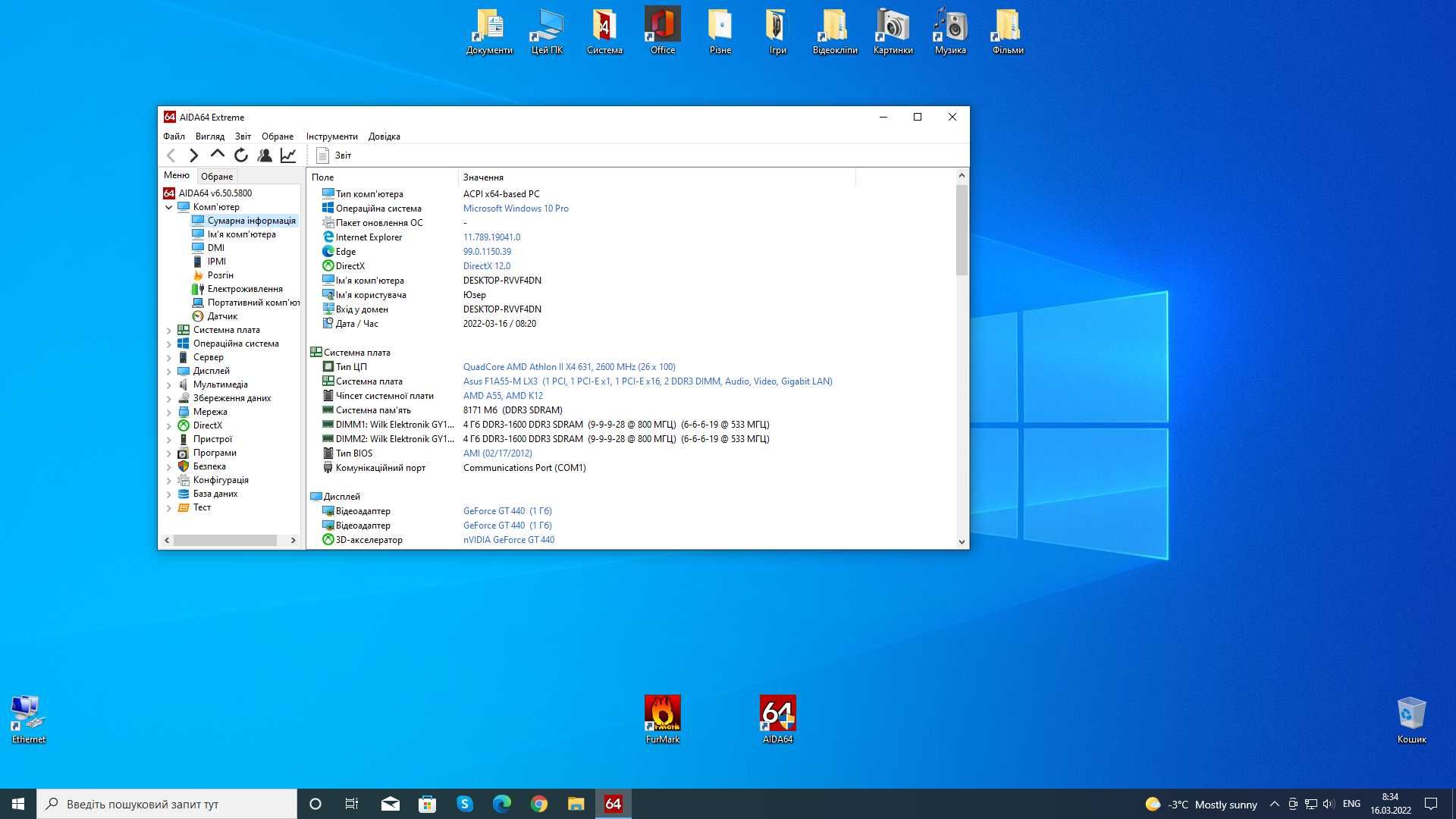
Task: Refresh the AIDA64 report page
Action: pos(241,155)
